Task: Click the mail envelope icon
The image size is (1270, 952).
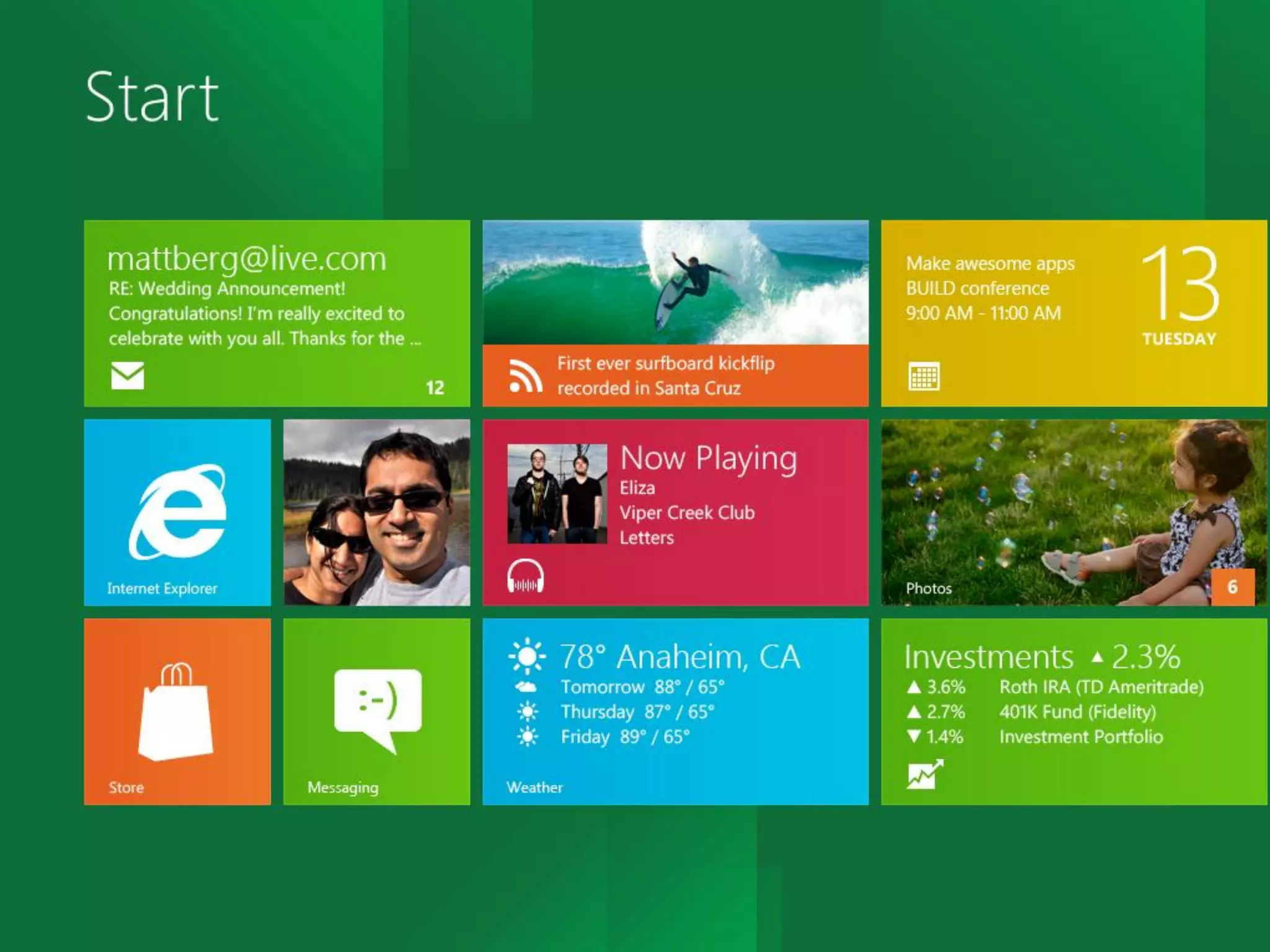Action: [x=128, y=376]
